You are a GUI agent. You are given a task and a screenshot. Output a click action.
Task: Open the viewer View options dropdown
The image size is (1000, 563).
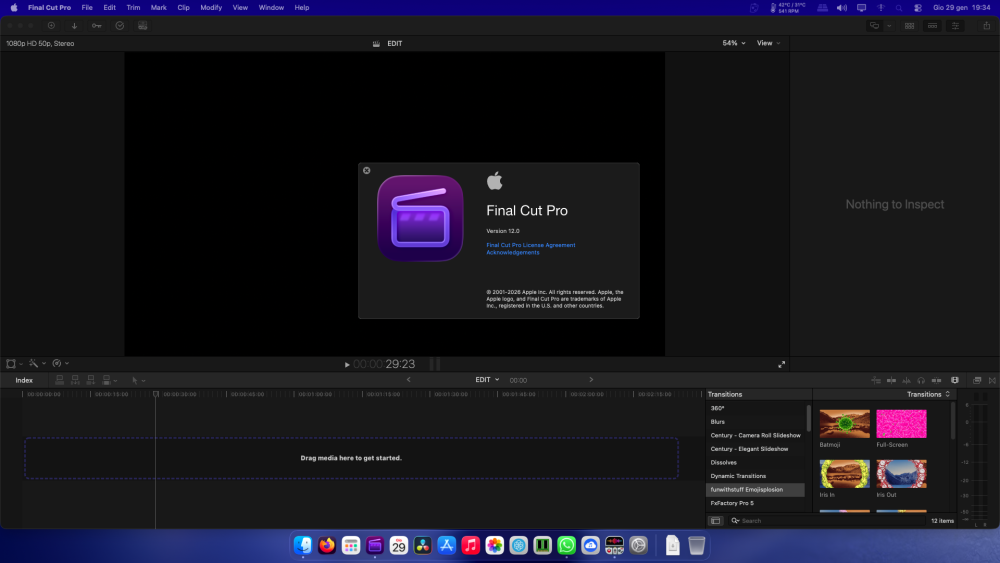tap(768, 43)
